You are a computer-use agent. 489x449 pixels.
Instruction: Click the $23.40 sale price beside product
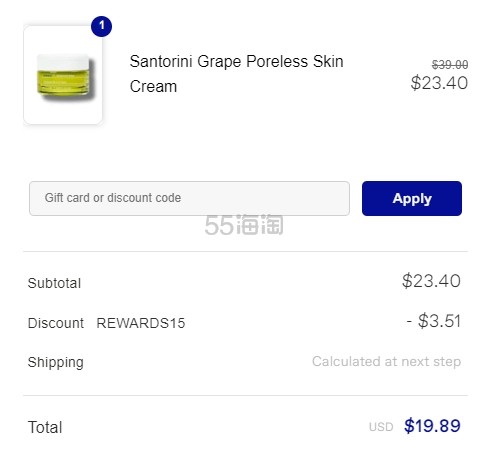pos(439,83)
